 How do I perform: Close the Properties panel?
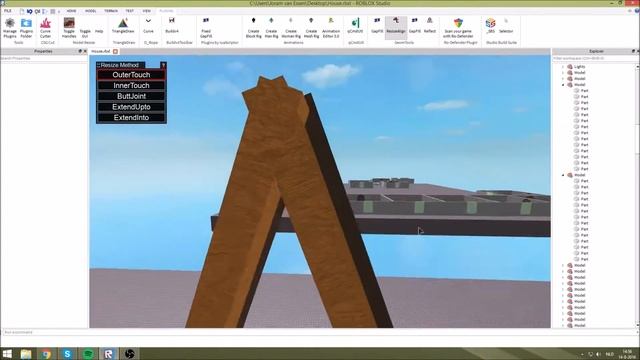point(85,51)
